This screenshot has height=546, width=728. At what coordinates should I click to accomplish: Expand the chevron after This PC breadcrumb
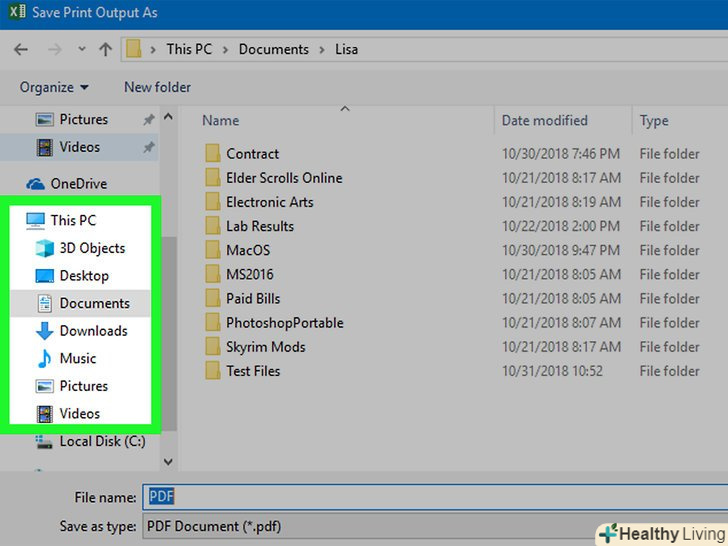point(225,50)
